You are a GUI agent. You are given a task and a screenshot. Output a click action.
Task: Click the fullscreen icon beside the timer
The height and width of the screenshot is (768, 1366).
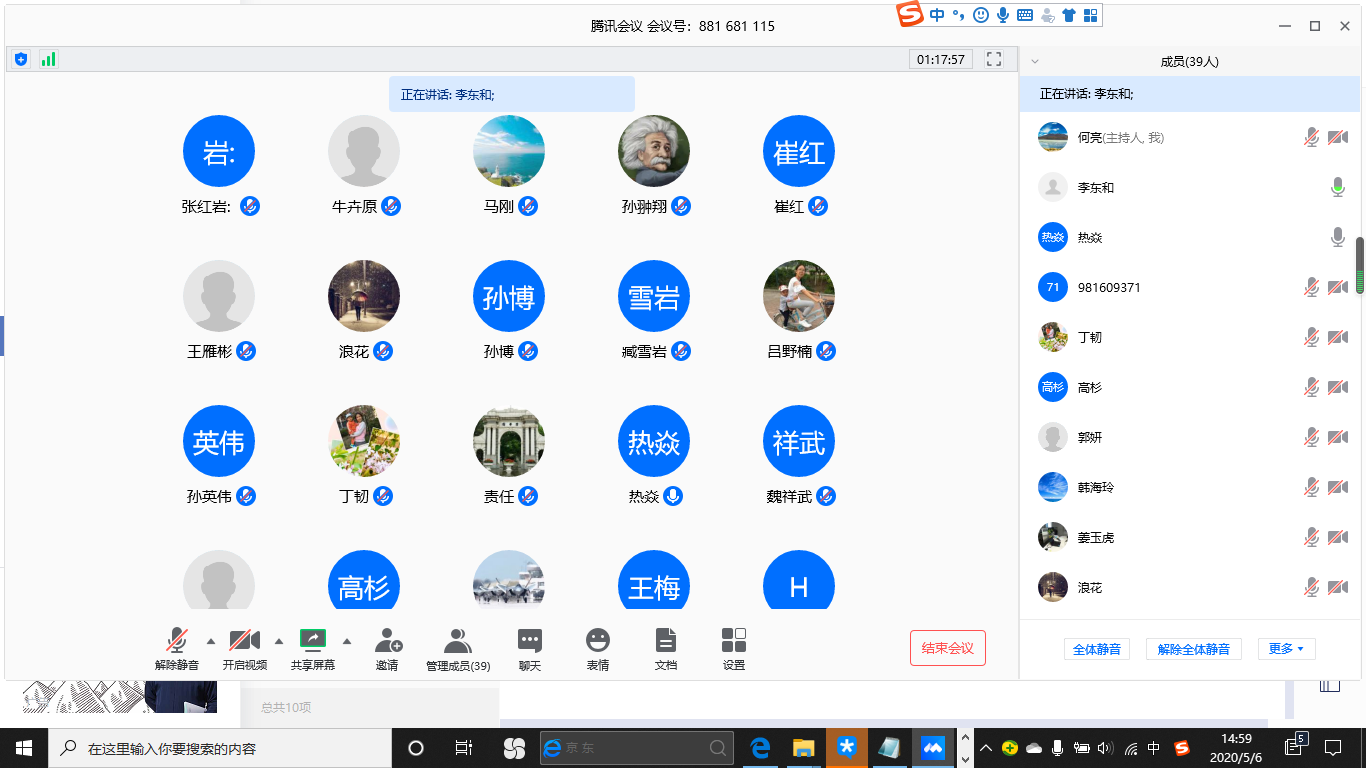994,59
